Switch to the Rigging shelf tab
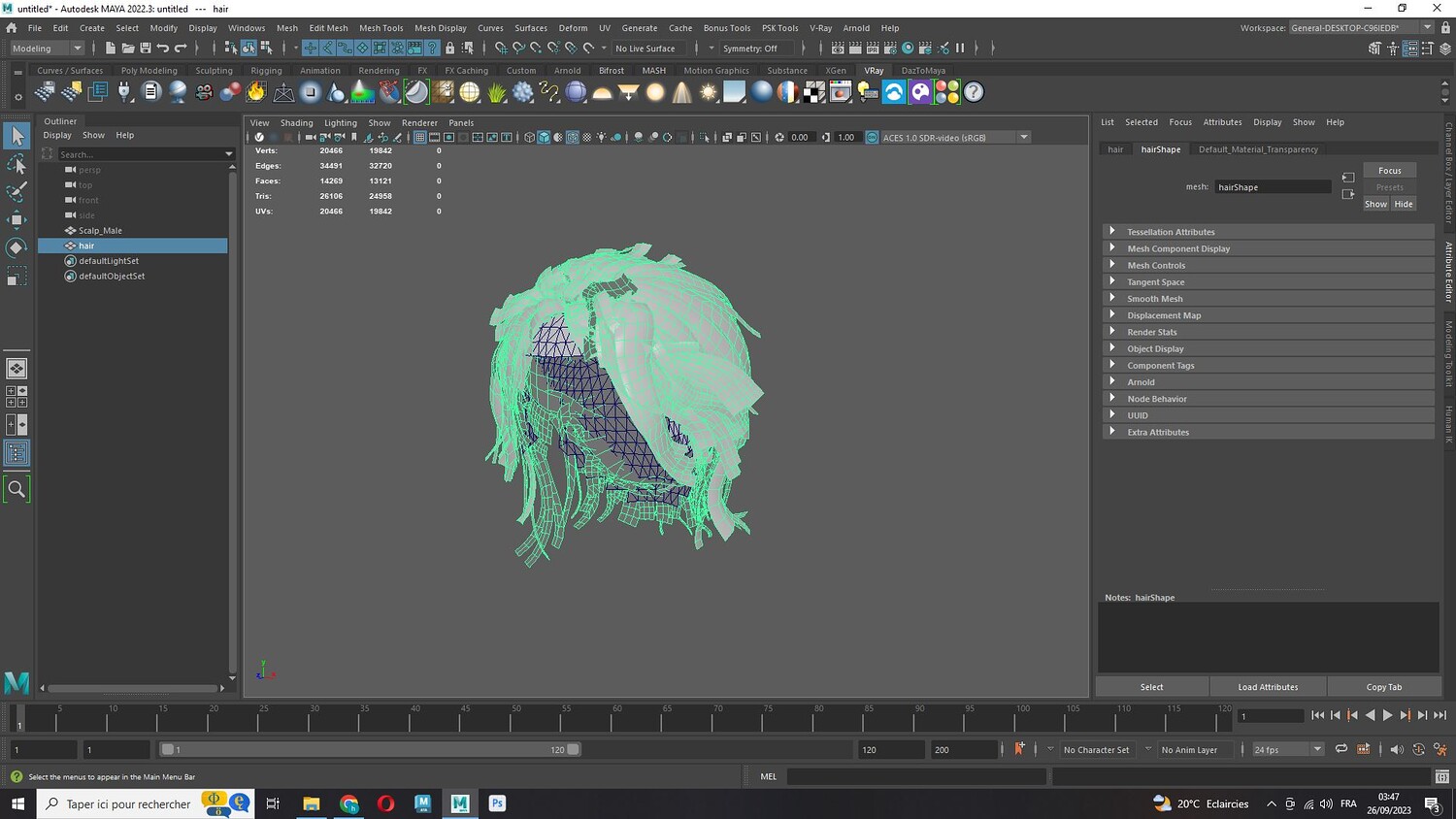Image resolution: width=1456 pixels, height=819 pixels. pos(266,71)
